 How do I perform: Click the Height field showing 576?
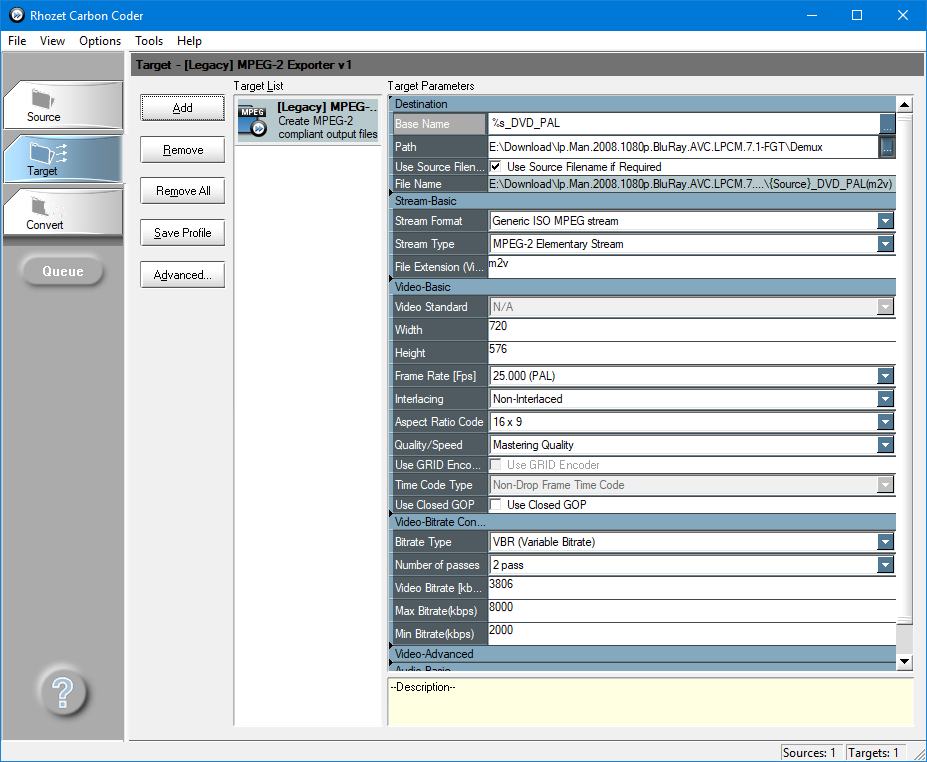[692, 352]
